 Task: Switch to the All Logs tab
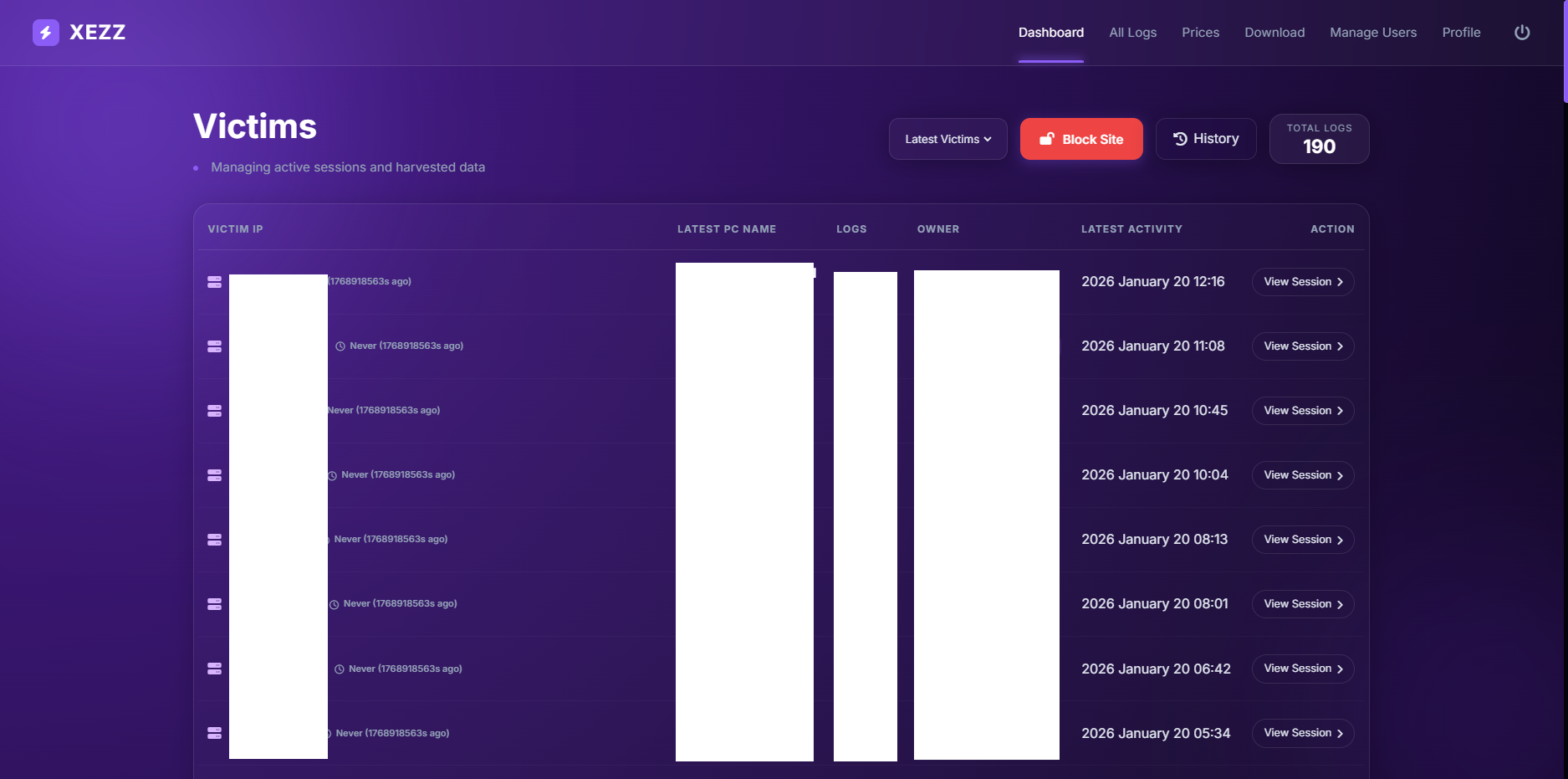coord(1132,33)
